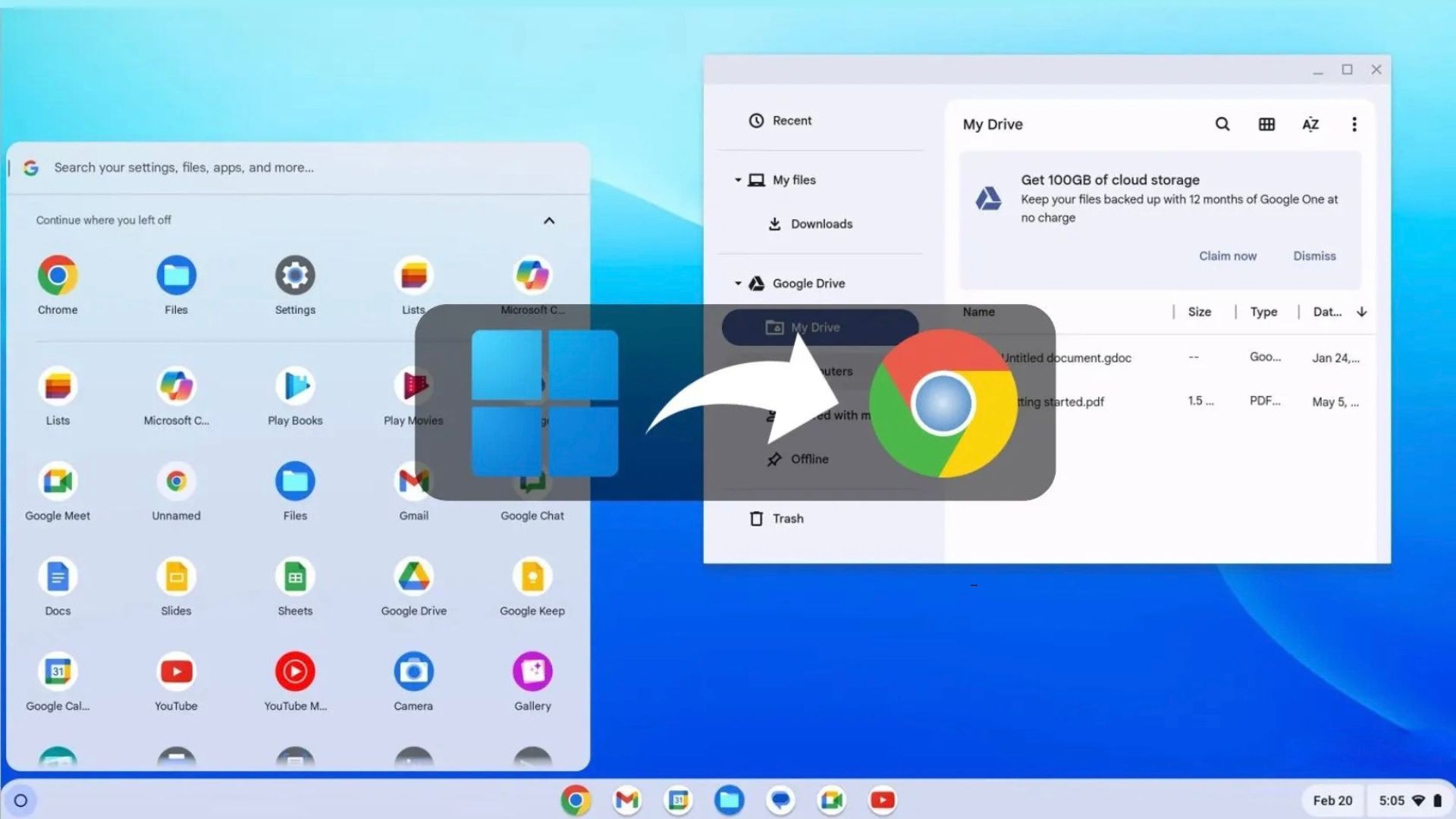This screenshot has width=1456, height=819.
Task: Open the Camera app from the launcher
Action: pyautogui.click(x=413, y=671)
